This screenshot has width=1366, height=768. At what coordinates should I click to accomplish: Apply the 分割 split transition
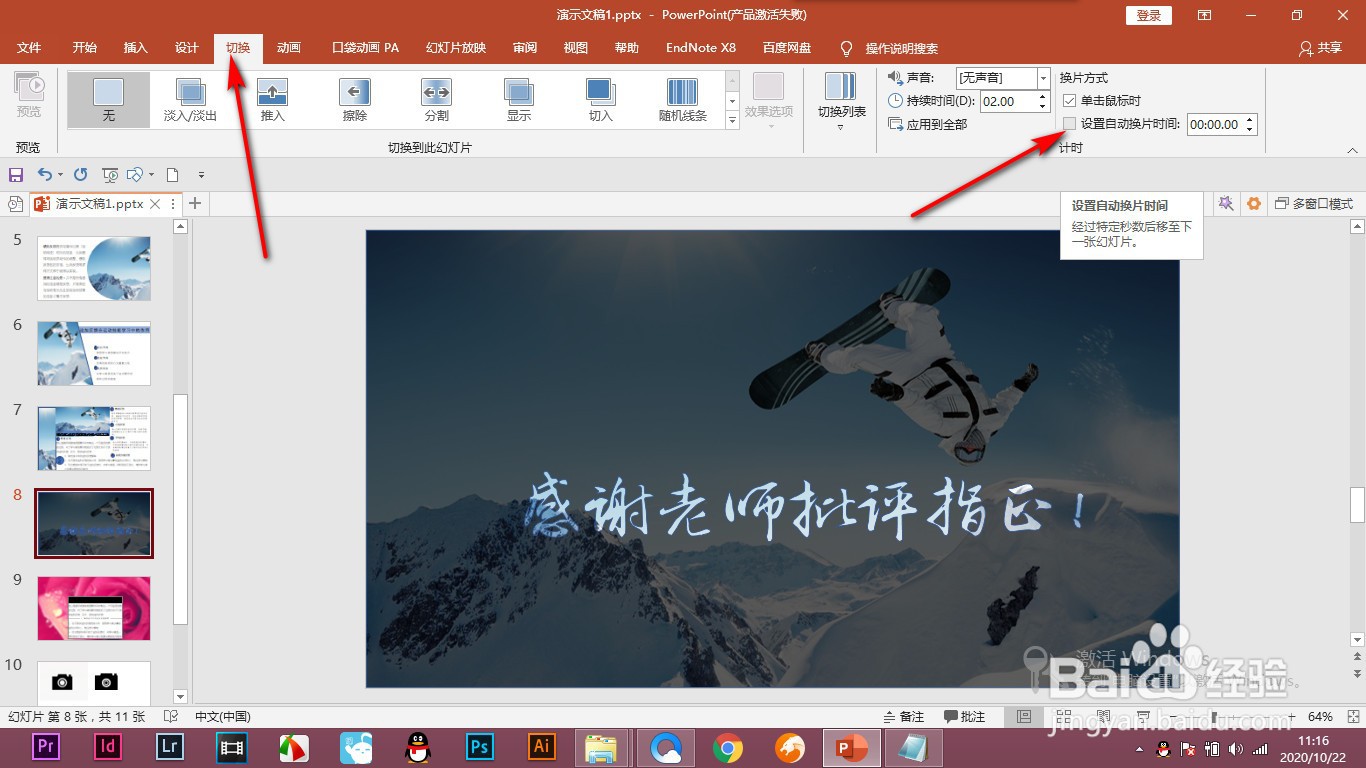click(x=436, y=100)
